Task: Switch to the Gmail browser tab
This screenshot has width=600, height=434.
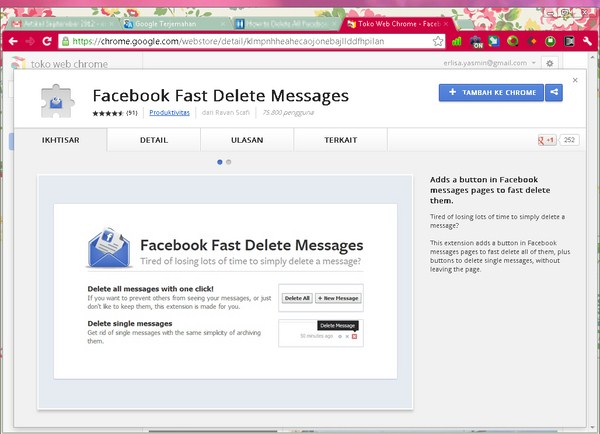Action: click(x=63, y=24)
